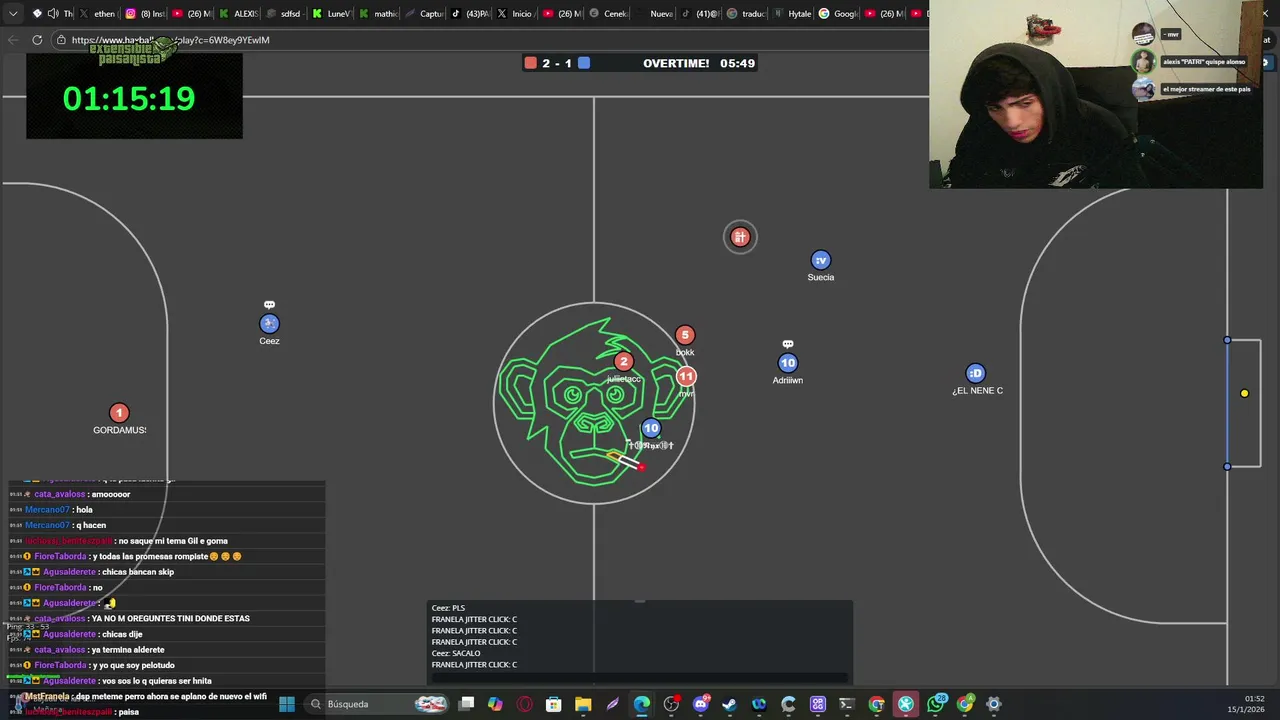Click 'ya termina alderete' chat message
The height and width of the screenshot is (720, 1280).
click(x=127, y=650)
